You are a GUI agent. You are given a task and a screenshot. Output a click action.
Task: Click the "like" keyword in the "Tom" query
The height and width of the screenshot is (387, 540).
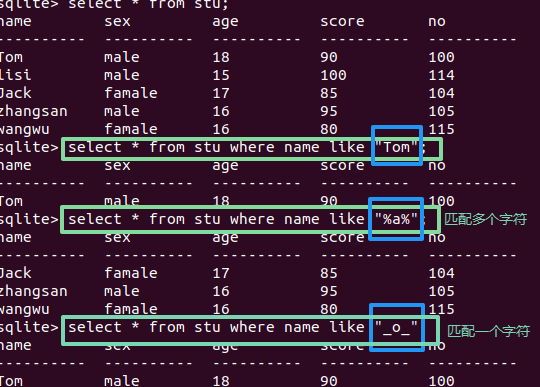347,147
